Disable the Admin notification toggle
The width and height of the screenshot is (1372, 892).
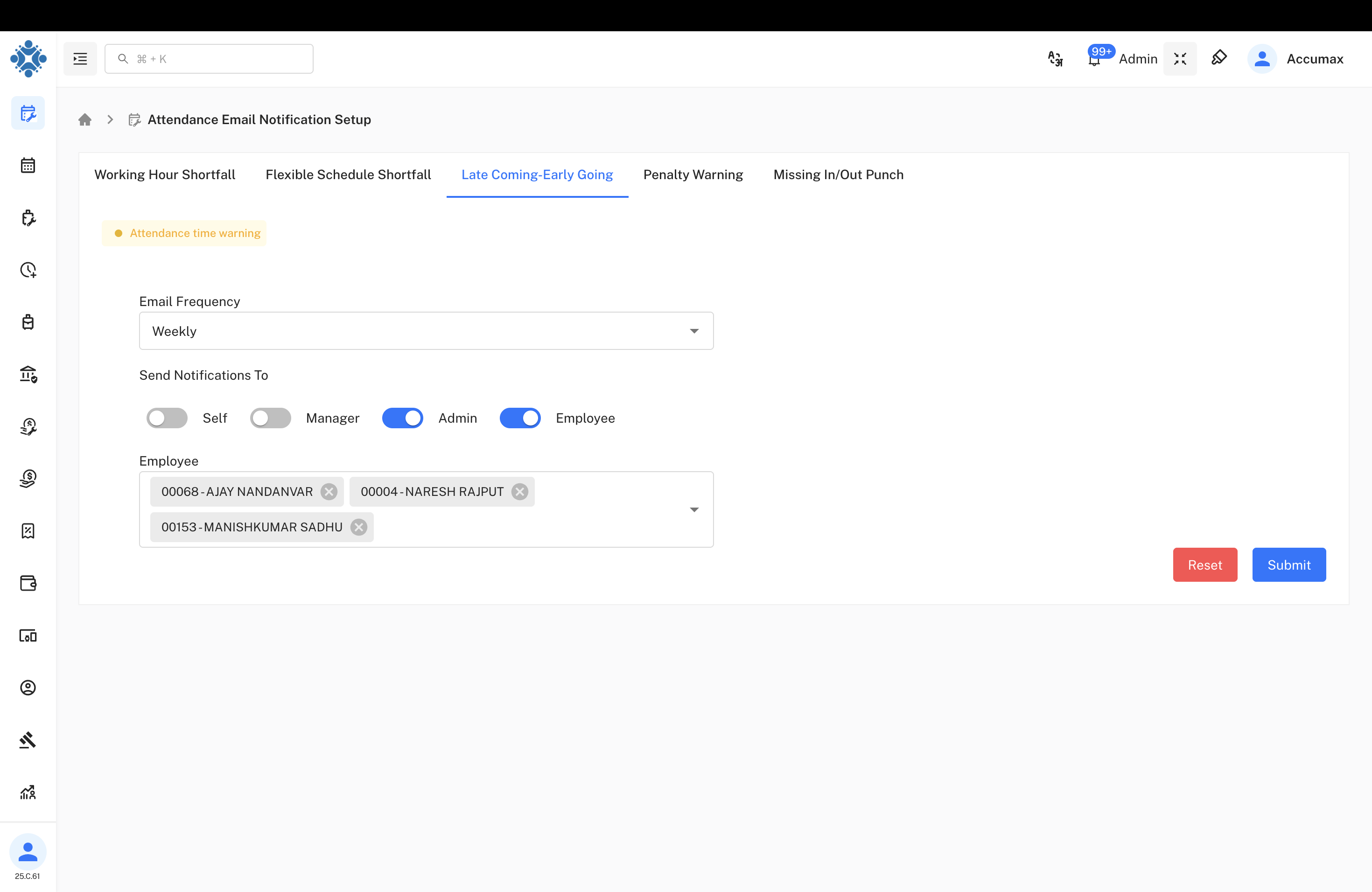(x=402, y=418)
